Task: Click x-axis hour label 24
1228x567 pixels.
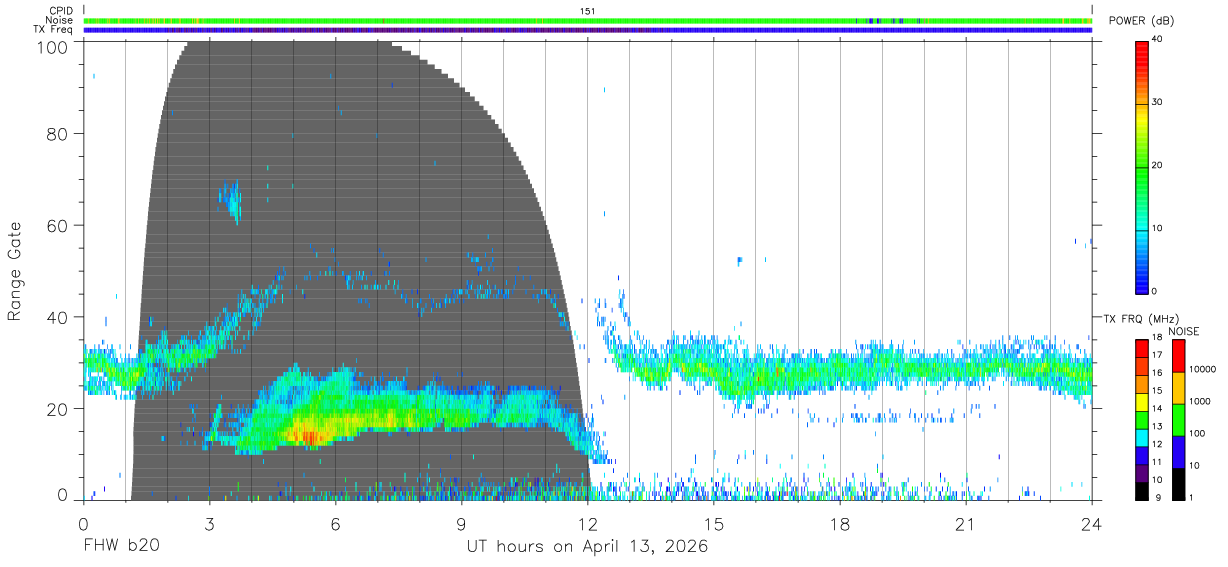Action: [1091, 524]
